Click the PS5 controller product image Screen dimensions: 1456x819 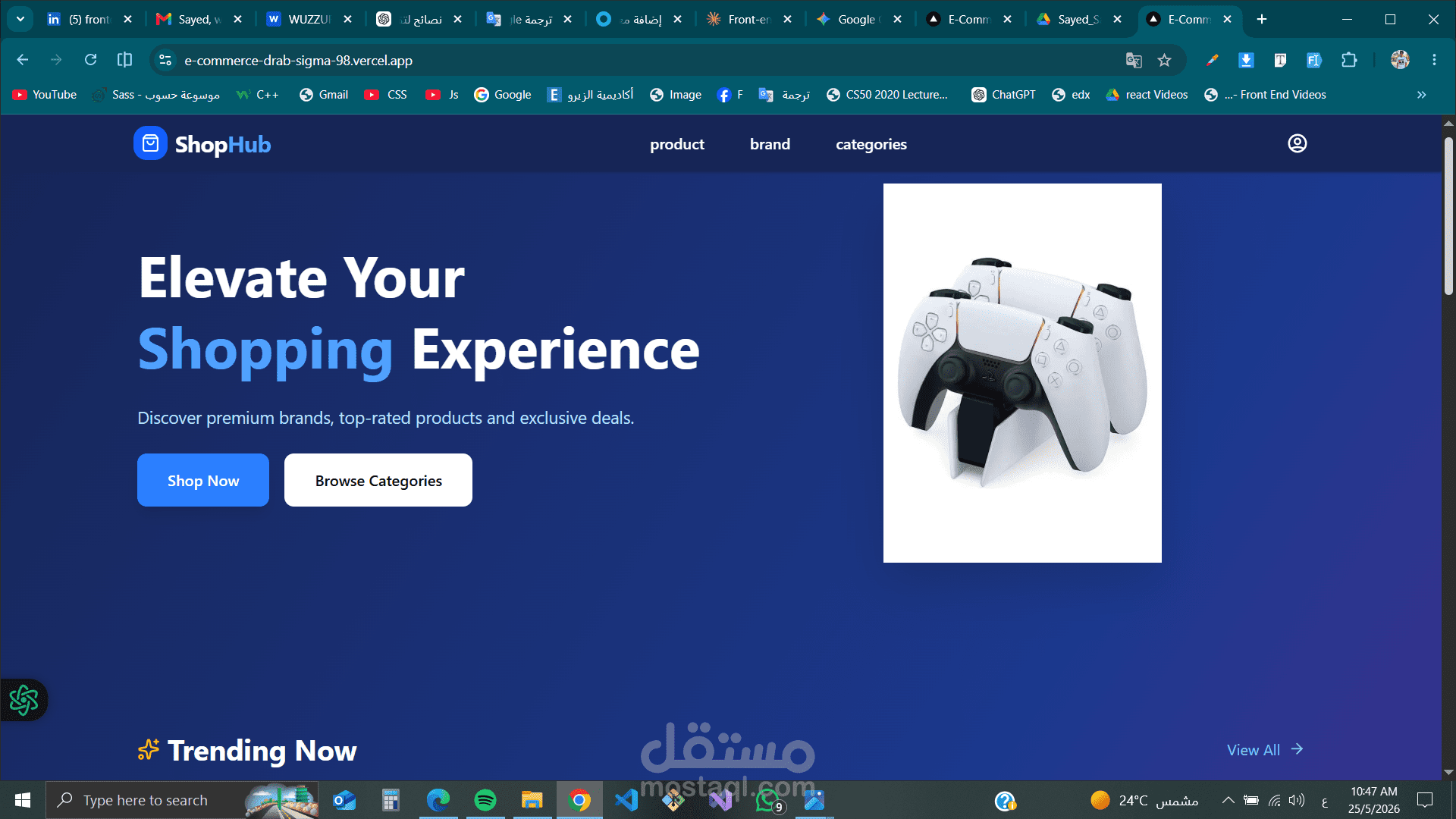coord(1022,373)
